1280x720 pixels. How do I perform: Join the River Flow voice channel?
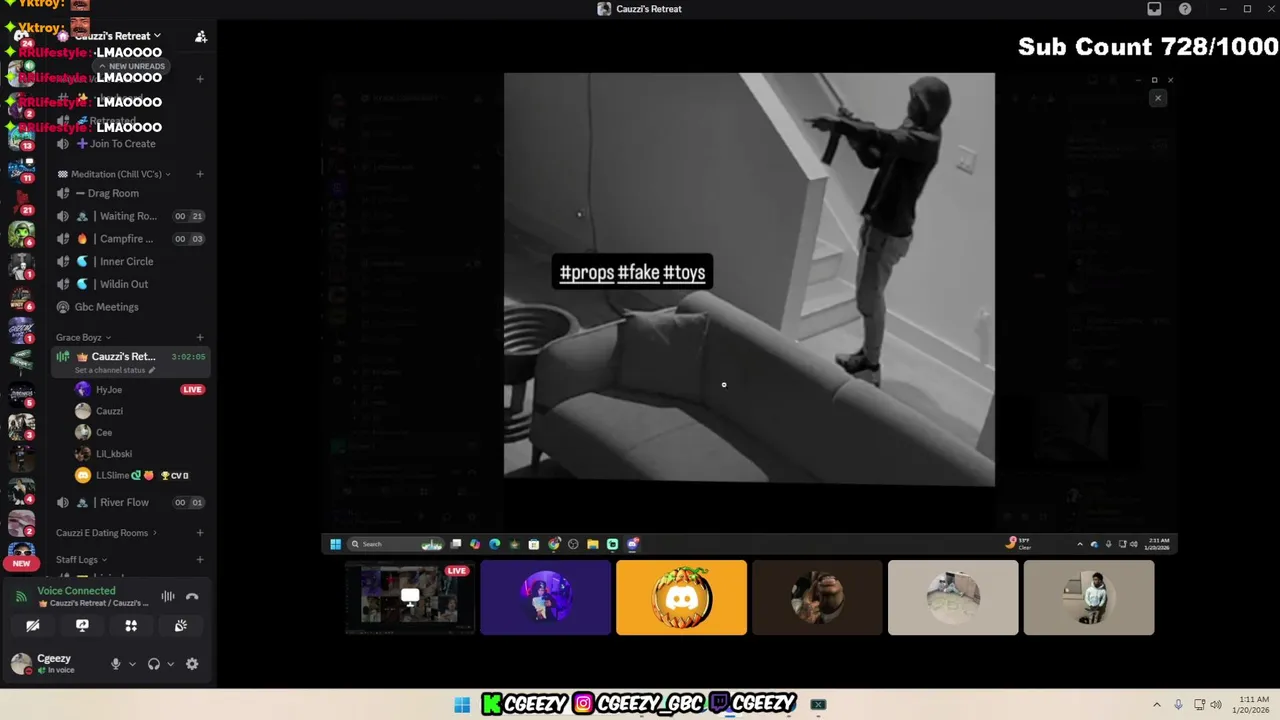click(130, 503)
